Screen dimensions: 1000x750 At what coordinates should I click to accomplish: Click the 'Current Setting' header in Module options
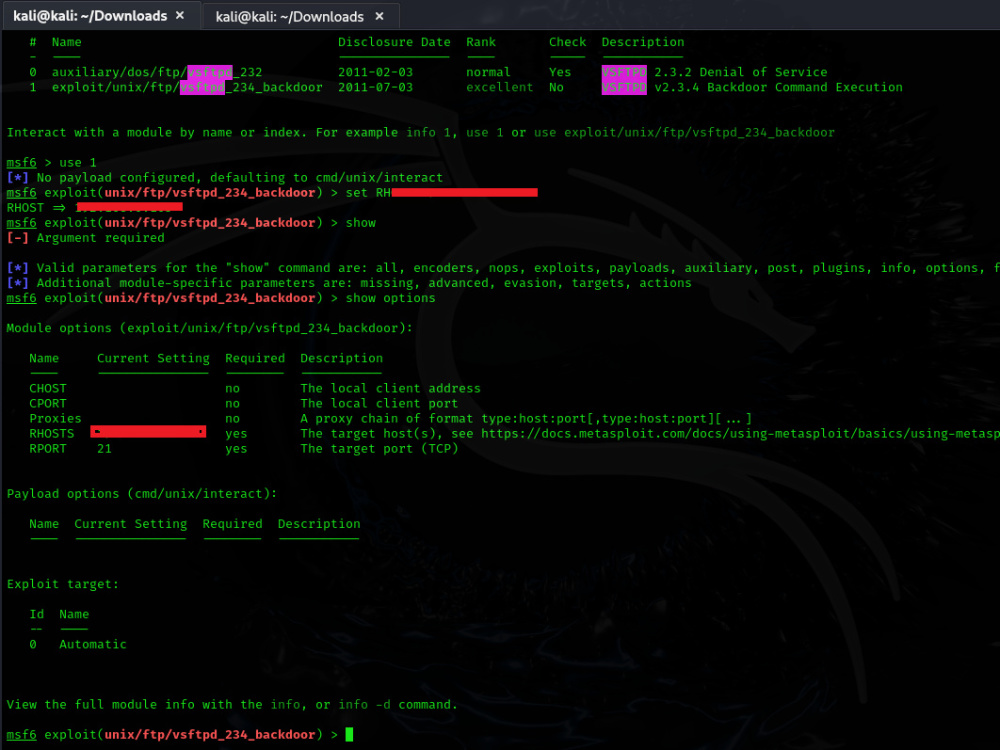coord(153,358)
